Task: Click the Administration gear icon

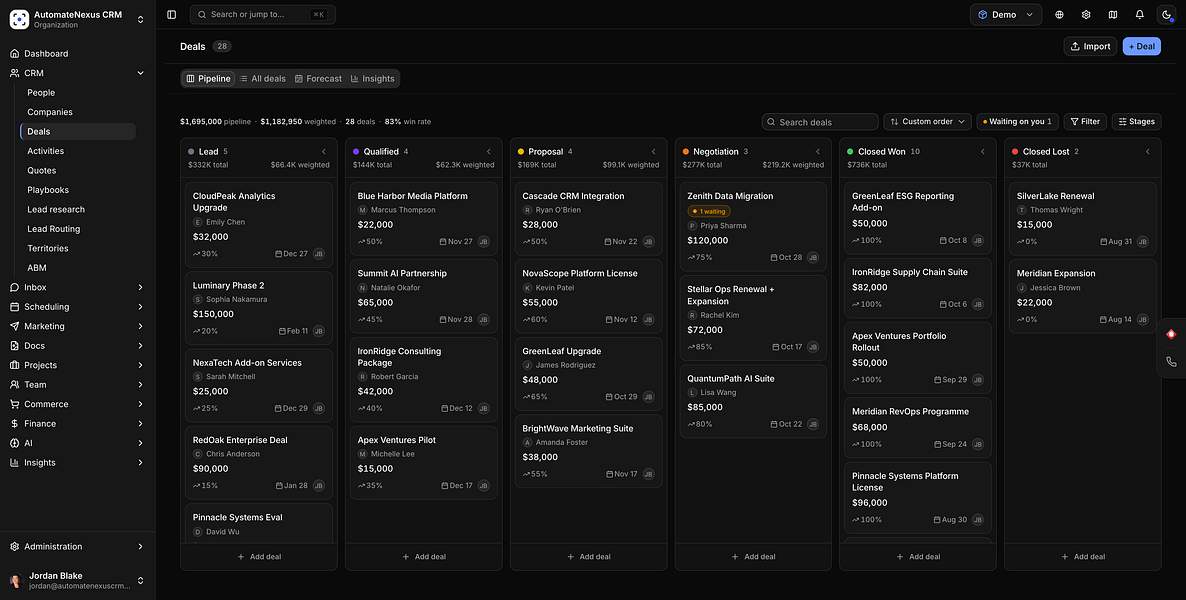Action: (x=14, y=546)
